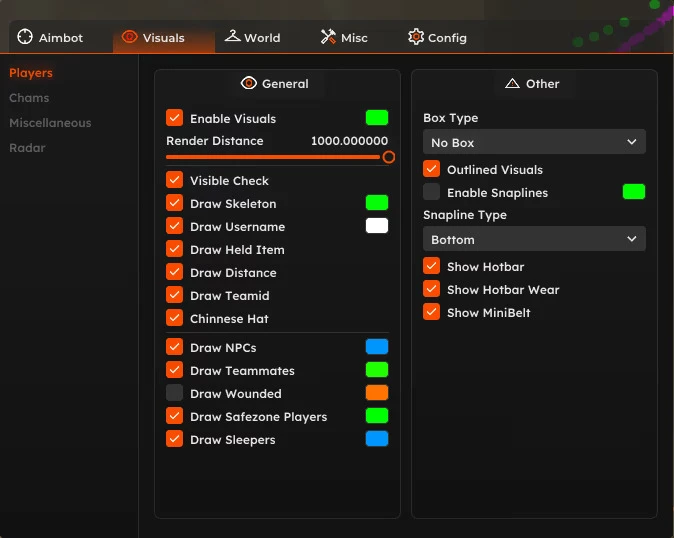Open the Draw Safezone Players green swatch
Screen dimensions: 674x538
click(x=377, y=416)
